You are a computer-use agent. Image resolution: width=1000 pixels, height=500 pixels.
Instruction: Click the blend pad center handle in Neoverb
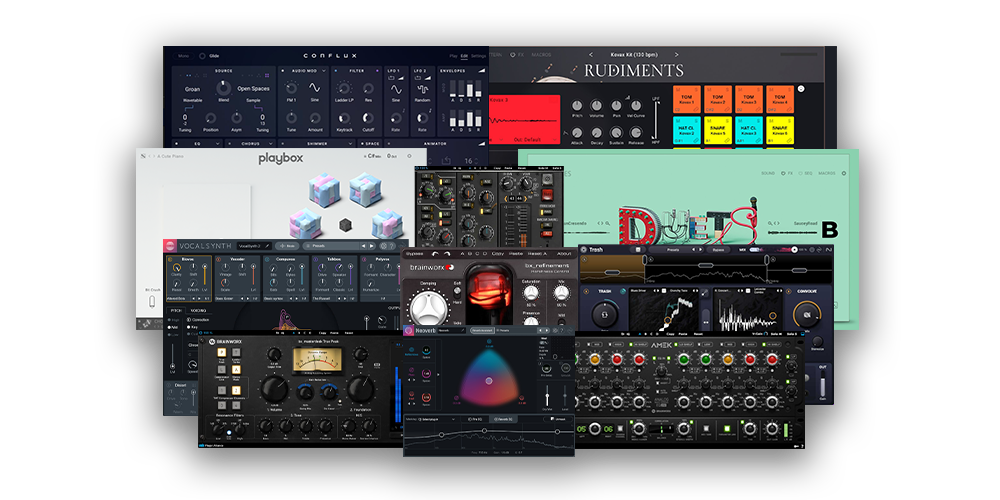[x=489, y=381]
